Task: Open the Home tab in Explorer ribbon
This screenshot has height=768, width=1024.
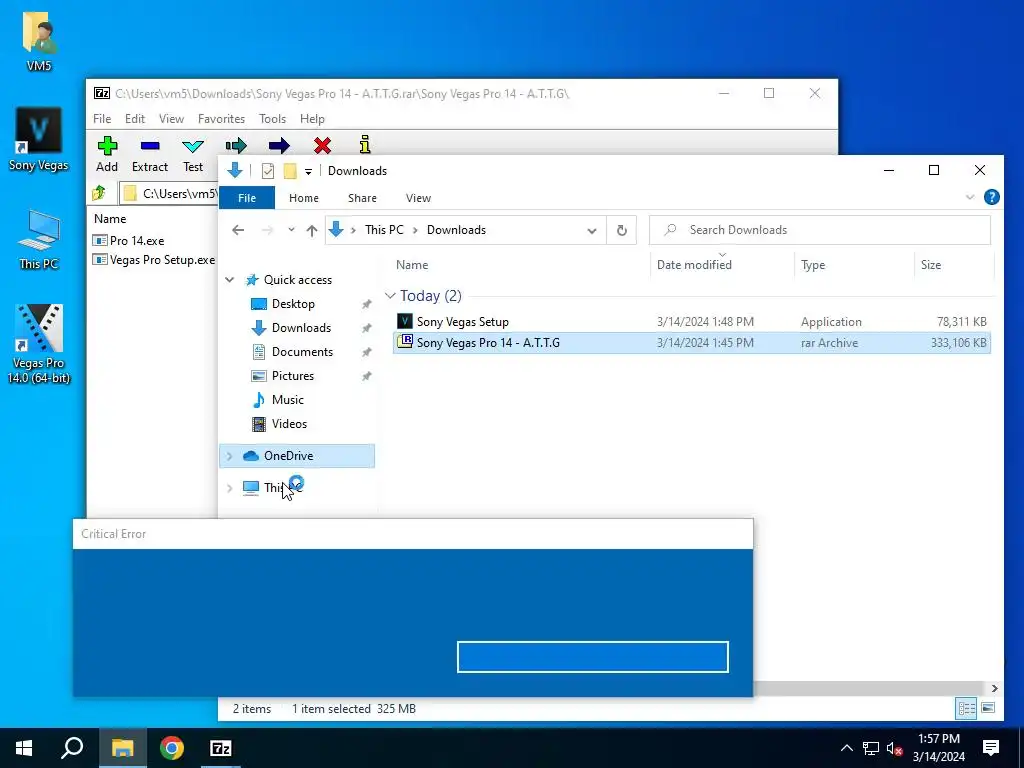Action: pos(304,198)
